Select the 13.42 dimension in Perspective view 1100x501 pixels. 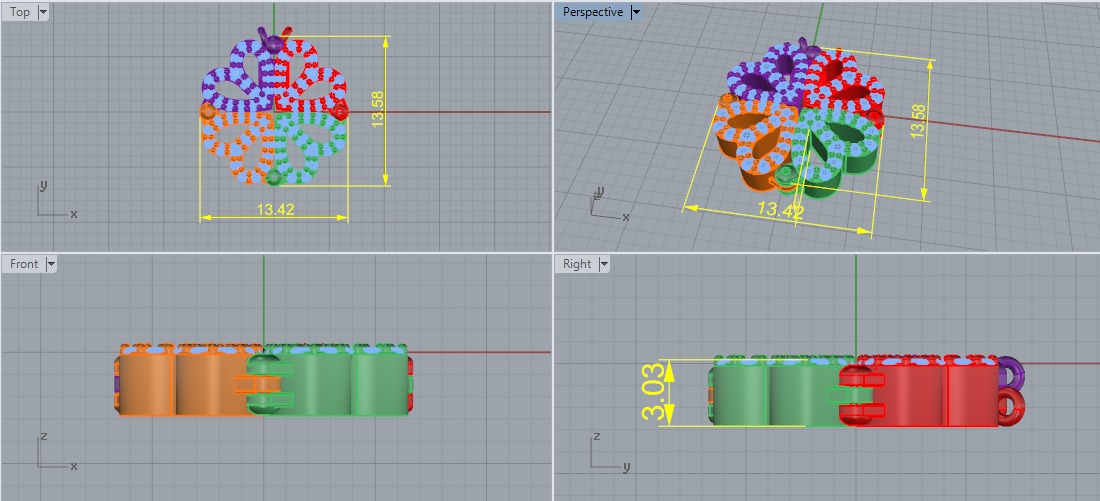(x=780, y=209)
